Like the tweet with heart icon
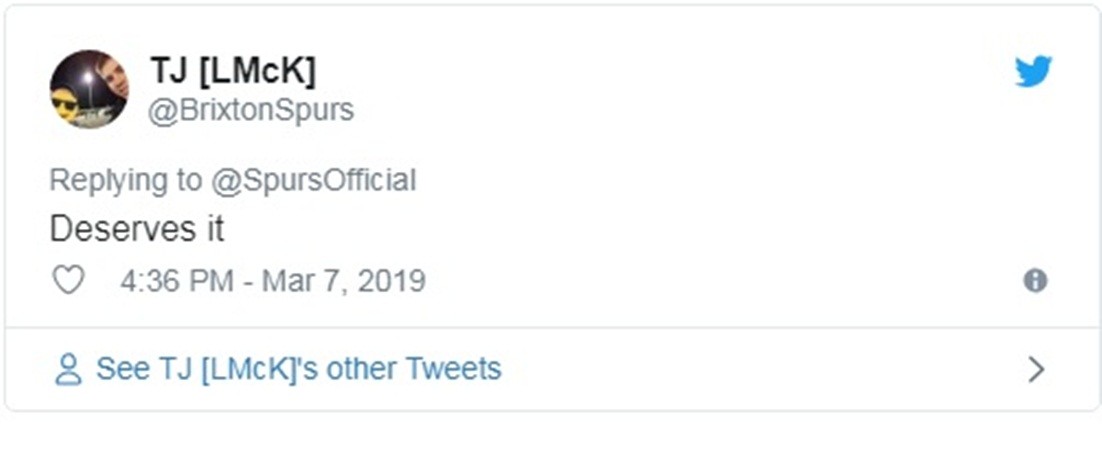 (x=68, y=281)
